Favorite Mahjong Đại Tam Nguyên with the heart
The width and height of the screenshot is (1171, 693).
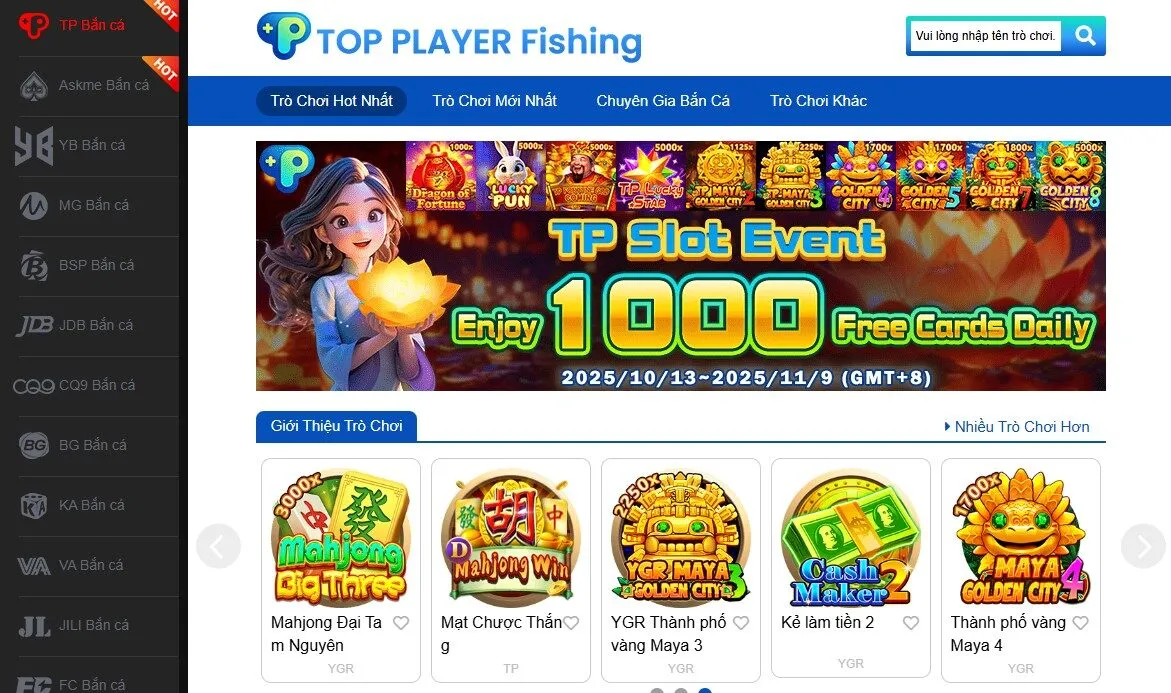coord(401,623)
